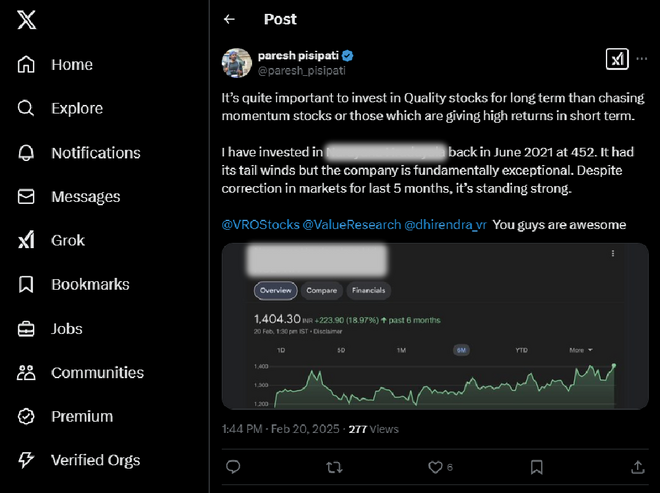The height and width of the screenshot is (493, 660).
Task: Reply to the post
Action: (233, 467)
